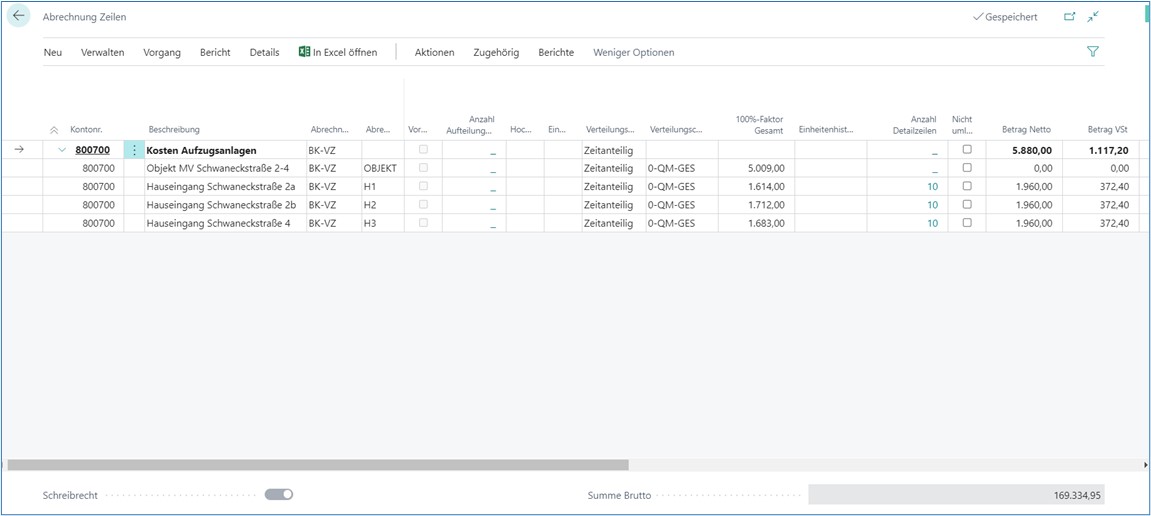
Task: Open the filter pane icon
Action: click(1092, 52)
